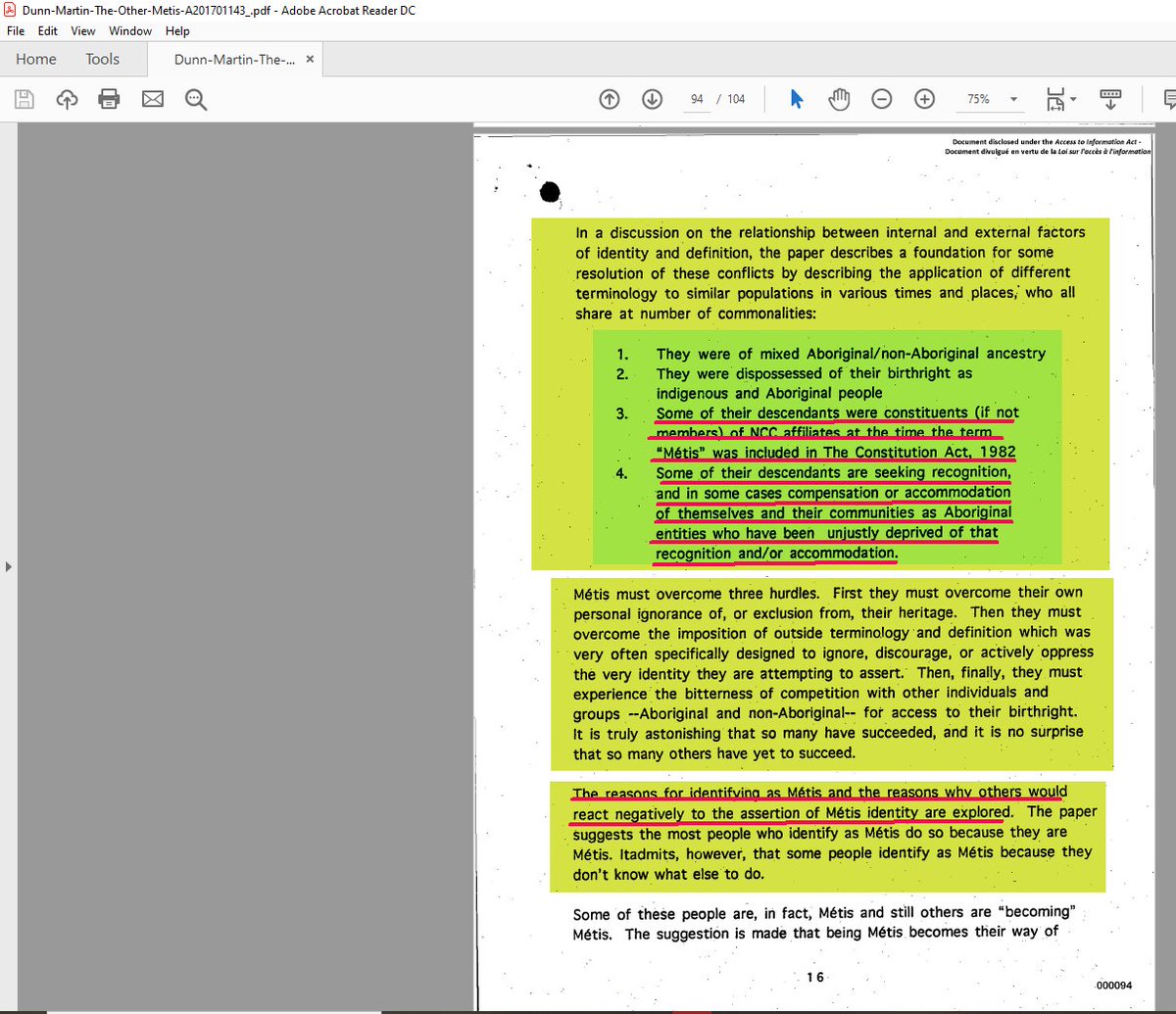This screenshot has height=1014, width=1176.
Task: Open the Window menu
Action: point(130,30)
